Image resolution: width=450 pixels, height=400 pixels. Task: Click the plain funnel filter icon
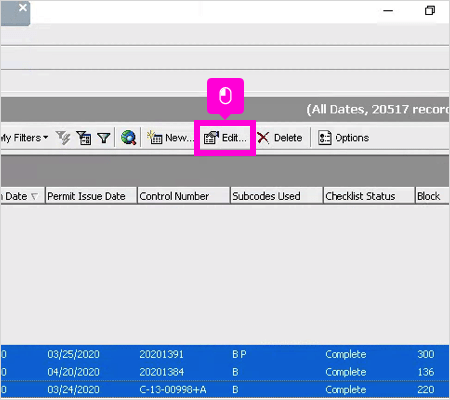[x=104, y=138]
